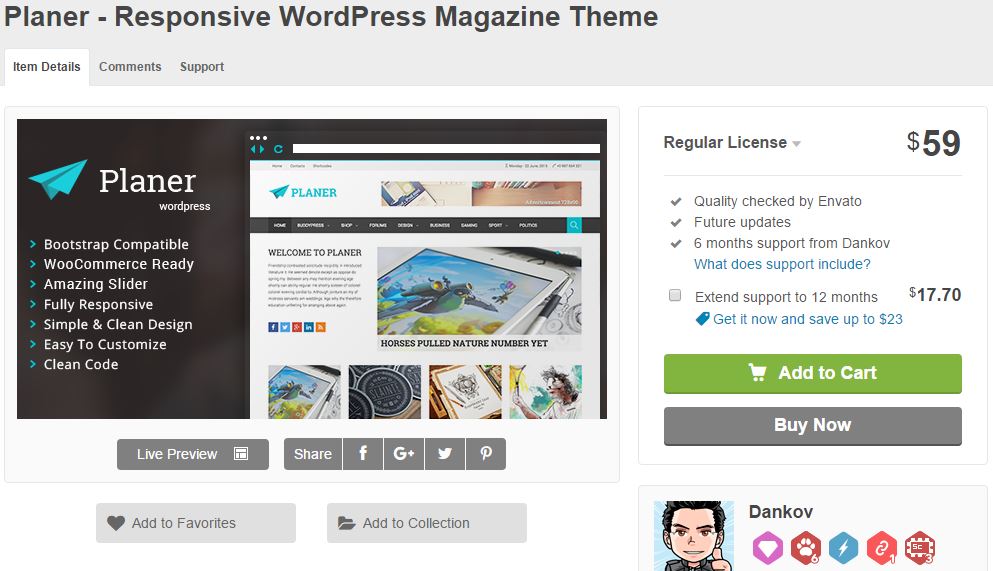
Task: Click the Planer paper plane logo
Action: [58, 179]
